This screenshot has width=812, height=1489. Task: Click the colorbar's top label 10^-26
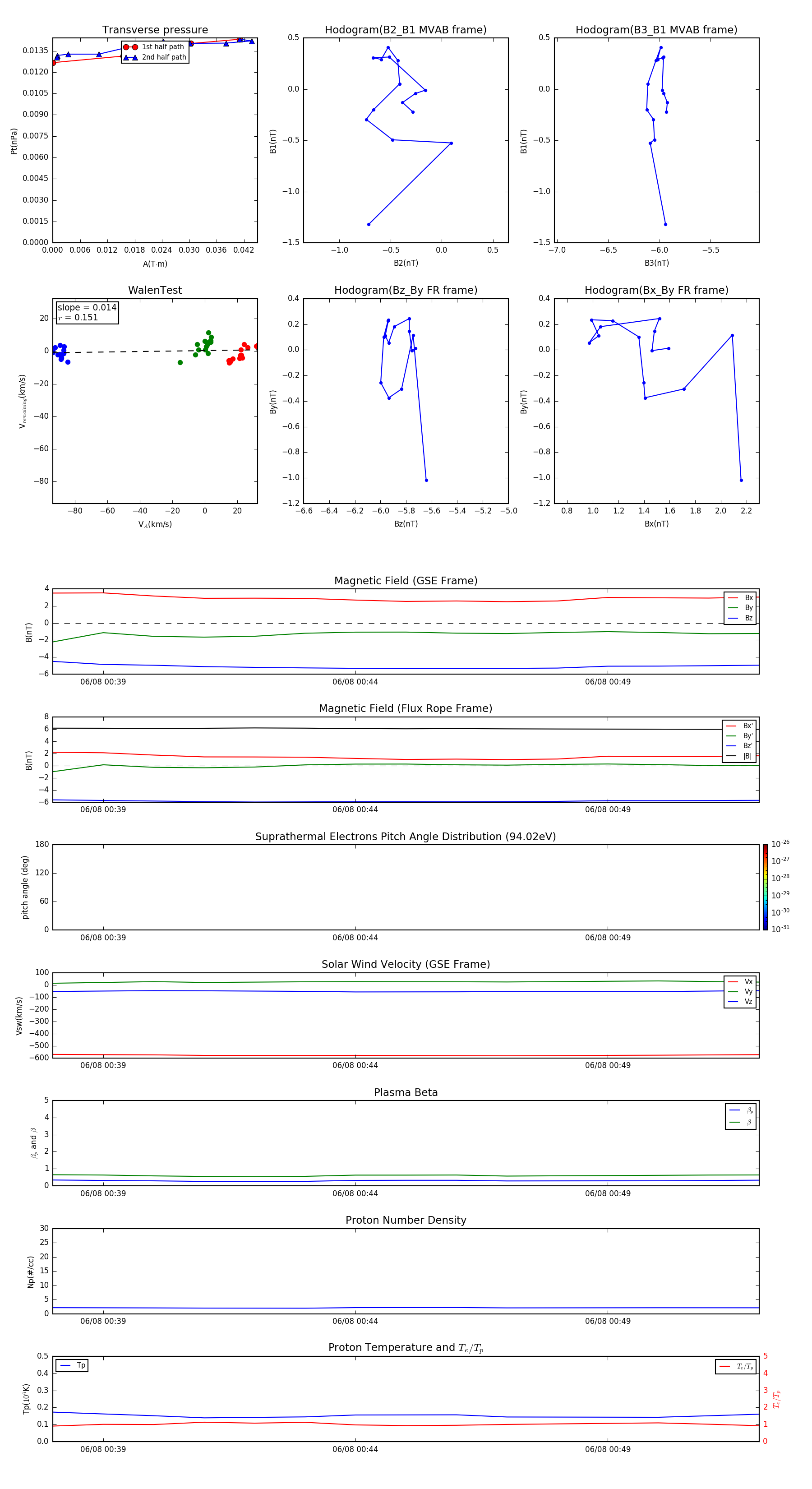pos(780,844)
